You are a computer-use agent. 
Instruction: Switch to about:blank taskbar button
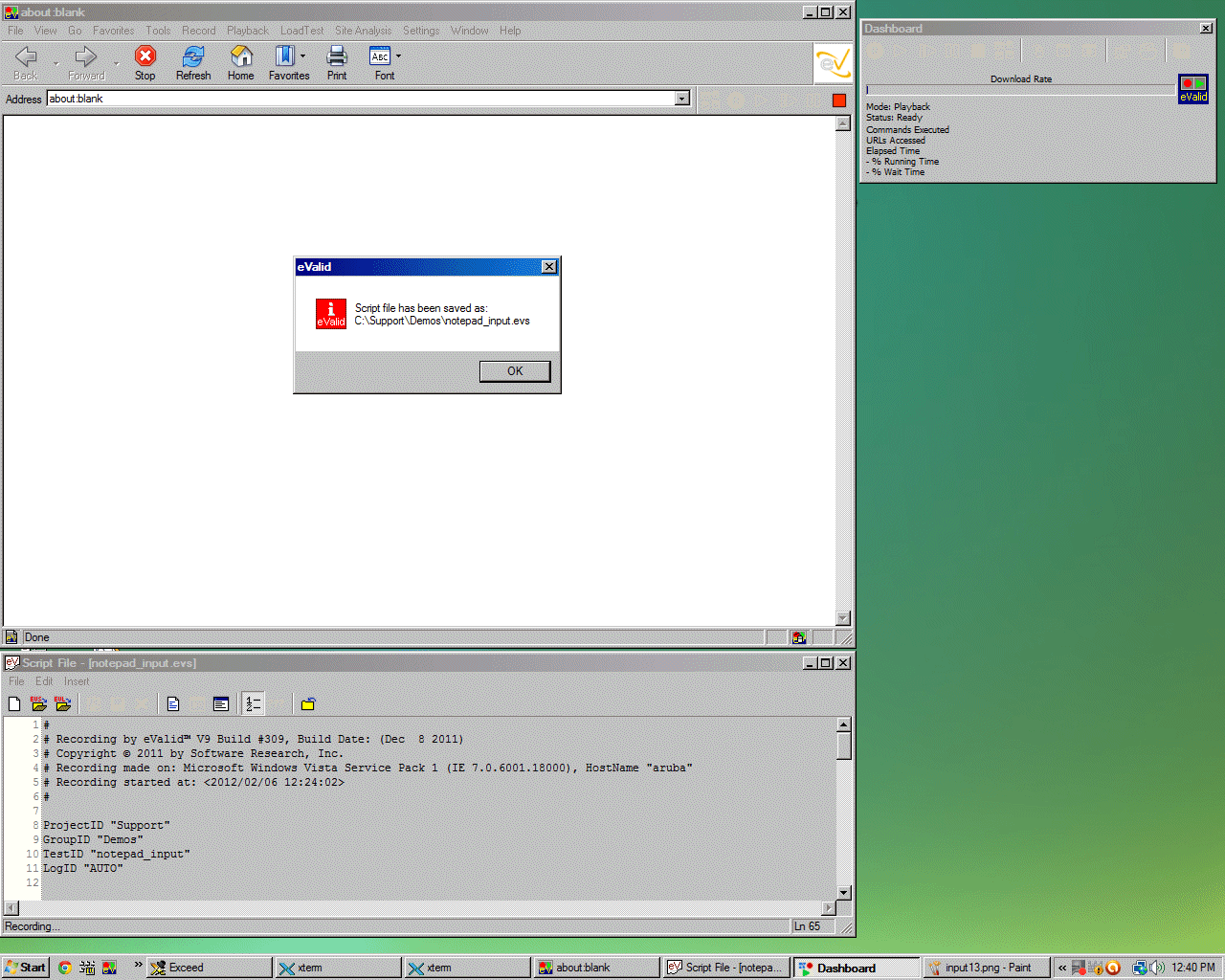point(596,968)
